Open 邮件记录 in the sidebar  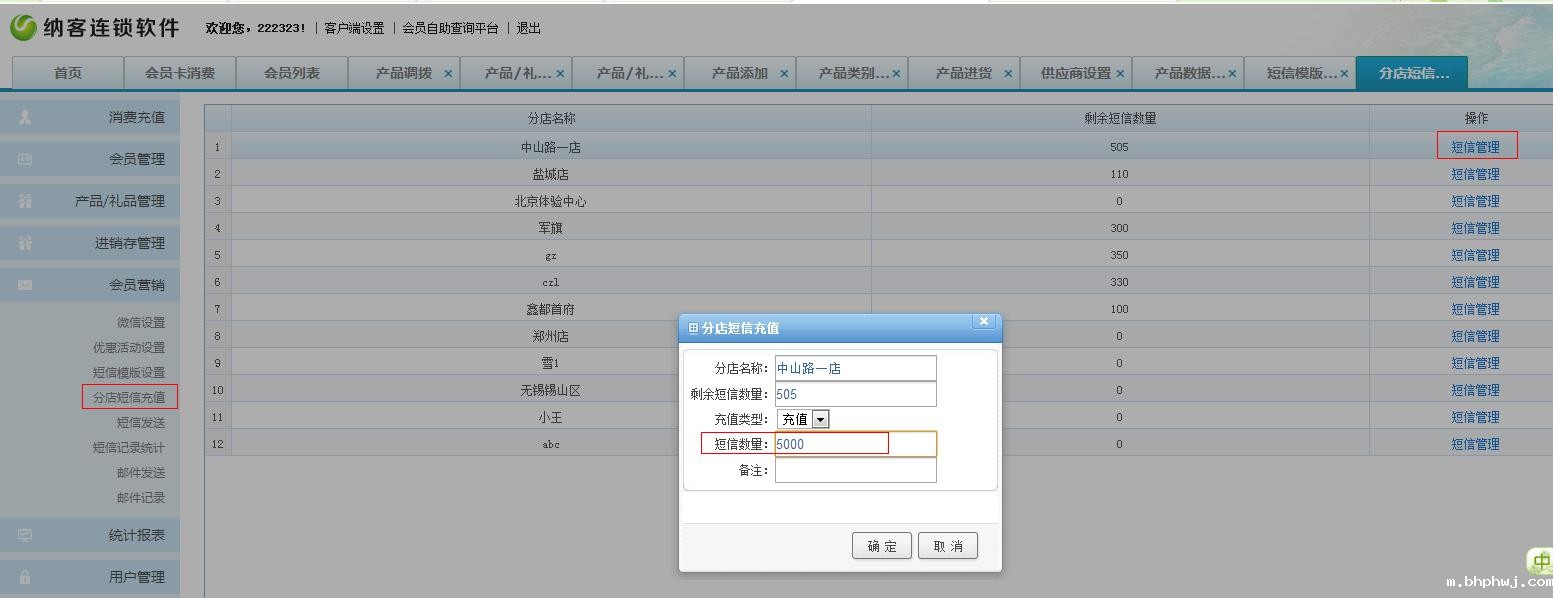(141, 497)
